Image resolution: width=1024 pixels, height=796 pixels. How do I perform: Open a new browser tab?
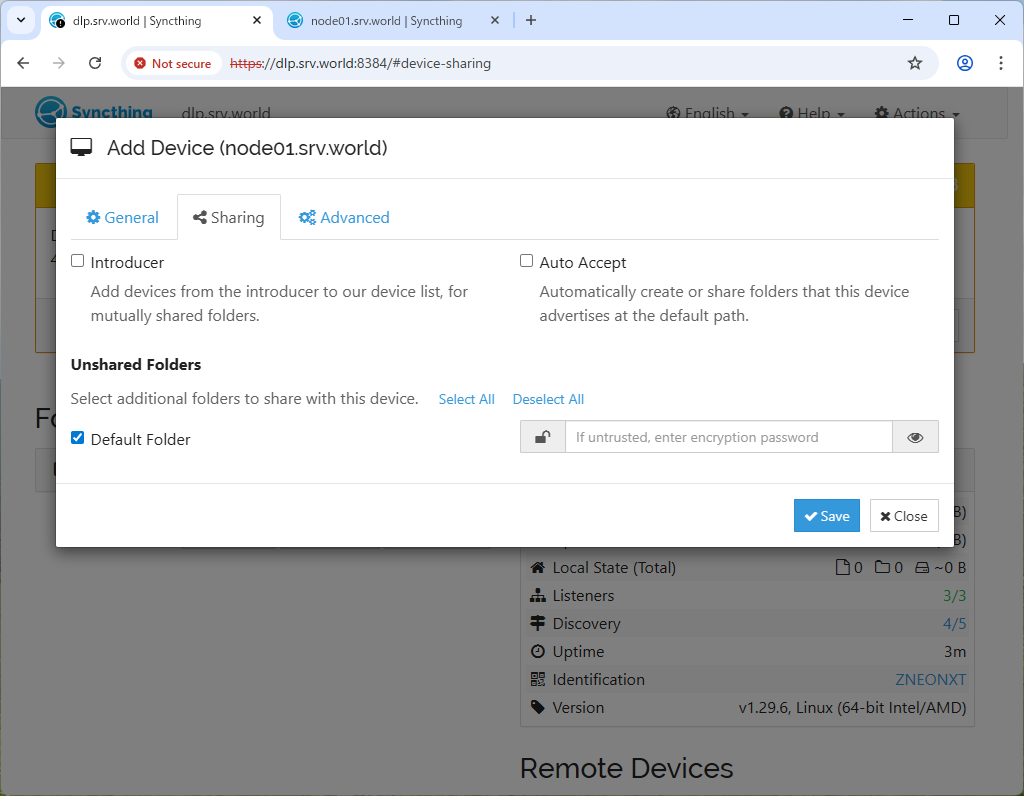(x=531, y=21)
